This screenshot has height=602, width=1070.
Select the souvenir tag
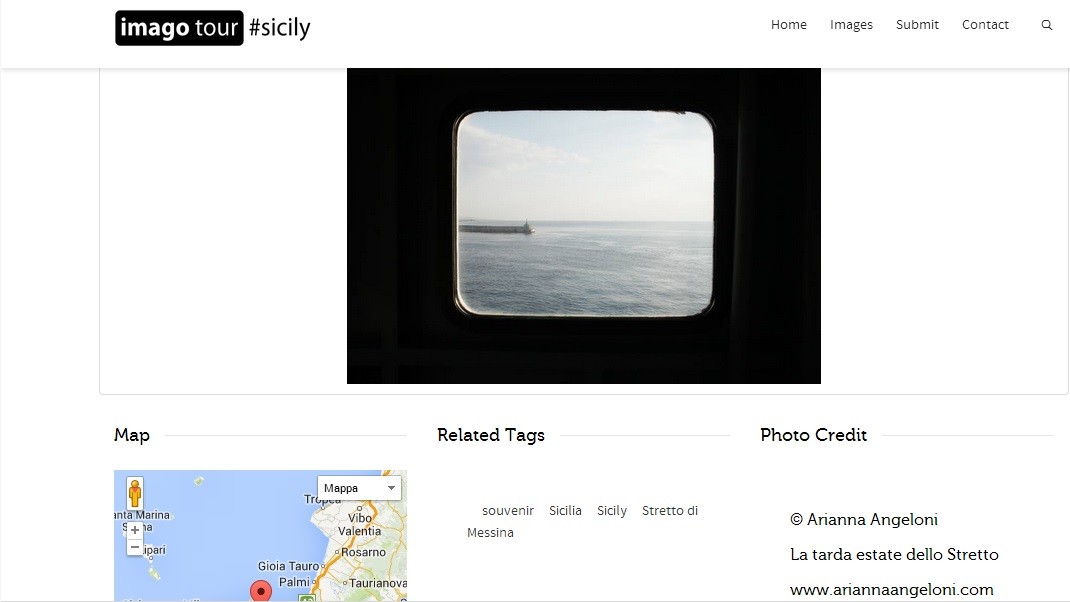click(x=508, y=511)
